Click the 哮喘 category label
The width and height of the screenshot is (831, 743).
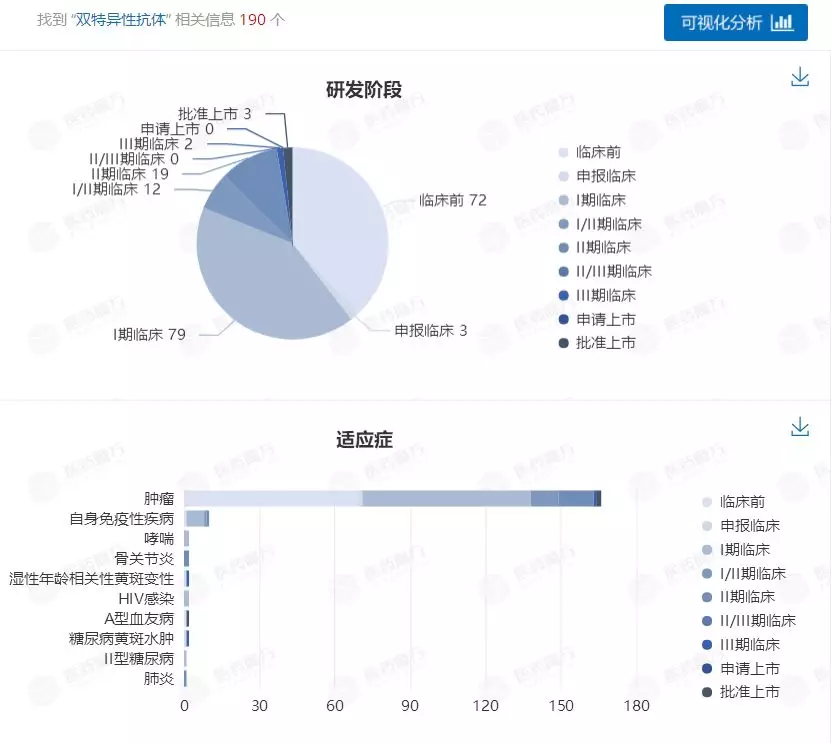coord(160,537)
